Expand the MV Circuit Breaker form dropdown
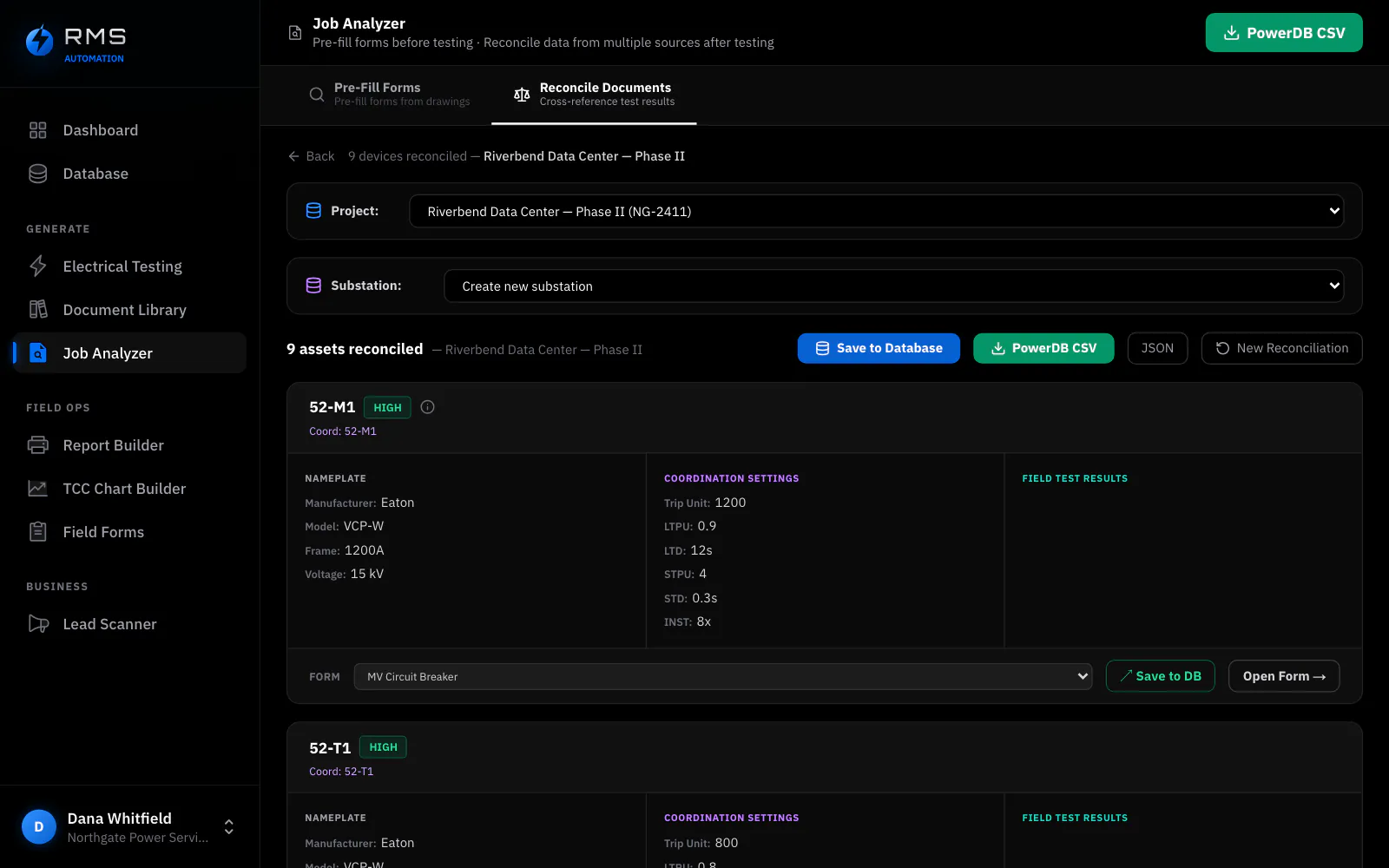Screen dimensions: 1389x868 tap(723, 676)
